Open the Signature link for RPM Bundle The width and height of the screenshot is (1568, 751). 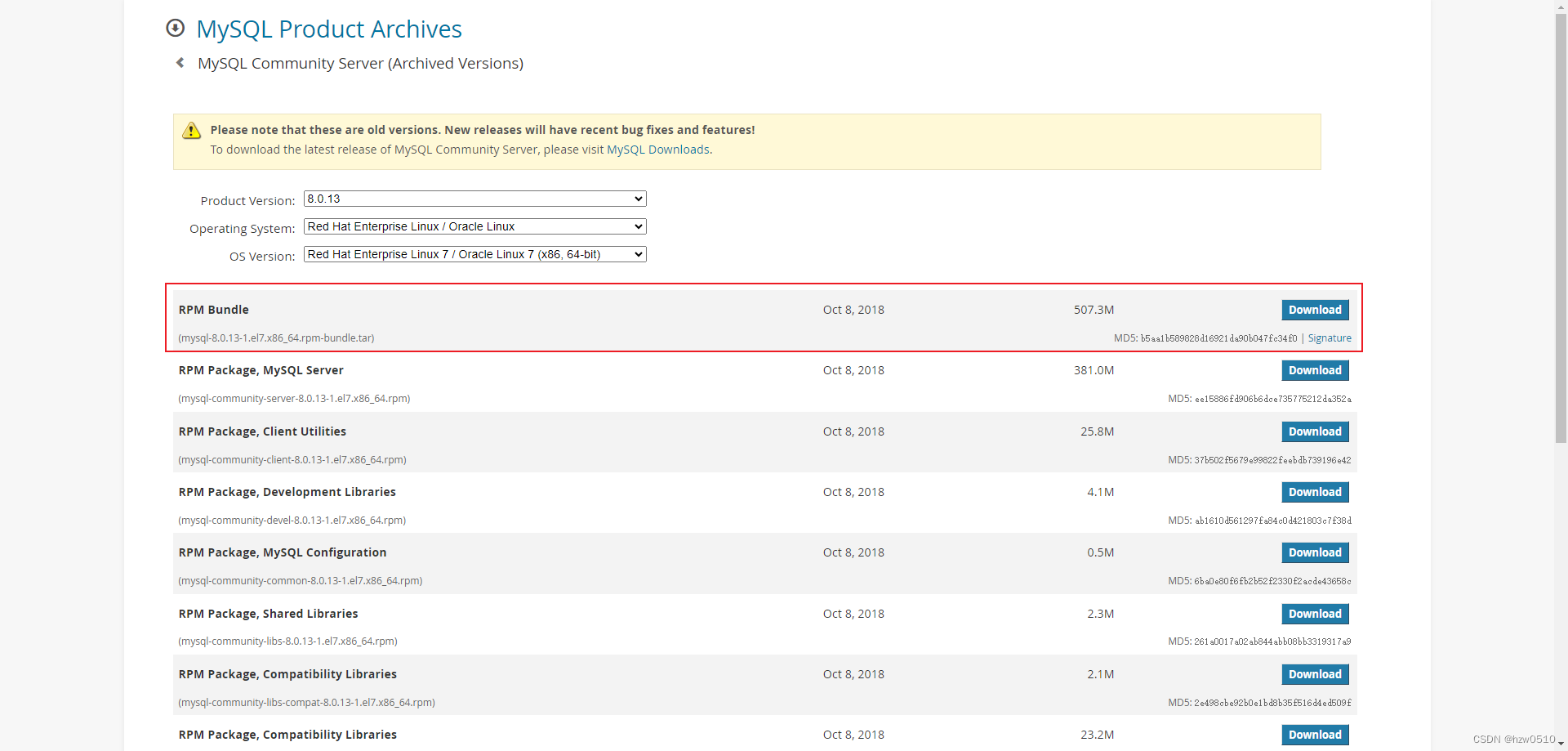pyautogui.click(x=1330, y=338)
